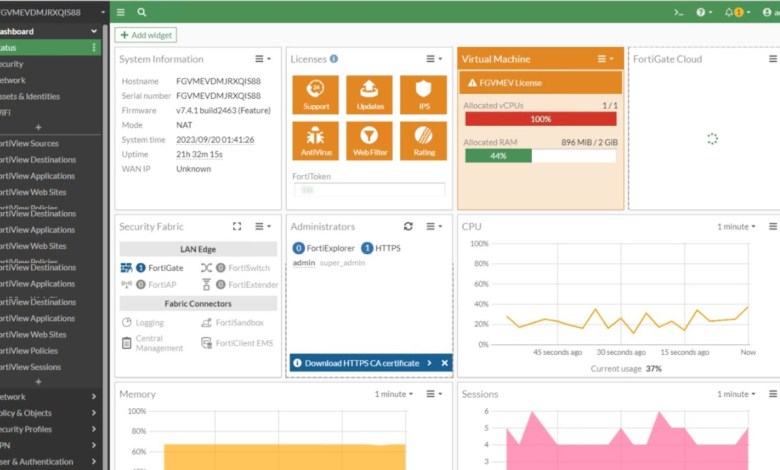Open the search in top bar
The height and width of the screenshot is (470, 780).
(142, 12)
